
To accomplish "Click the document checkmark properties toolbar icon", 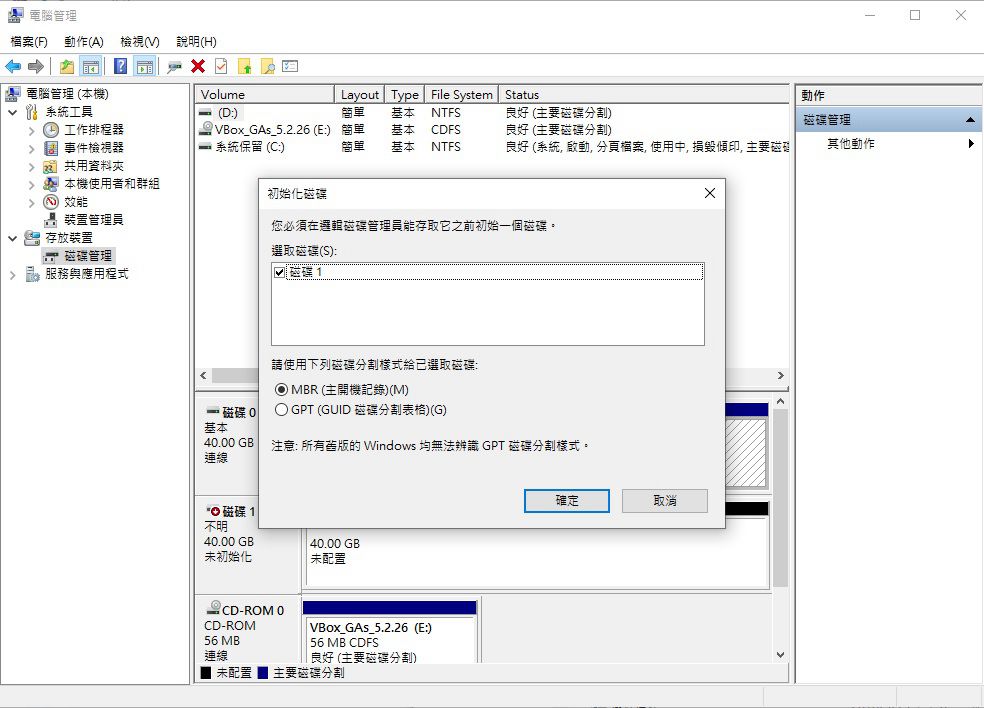I will click(221, 67).
